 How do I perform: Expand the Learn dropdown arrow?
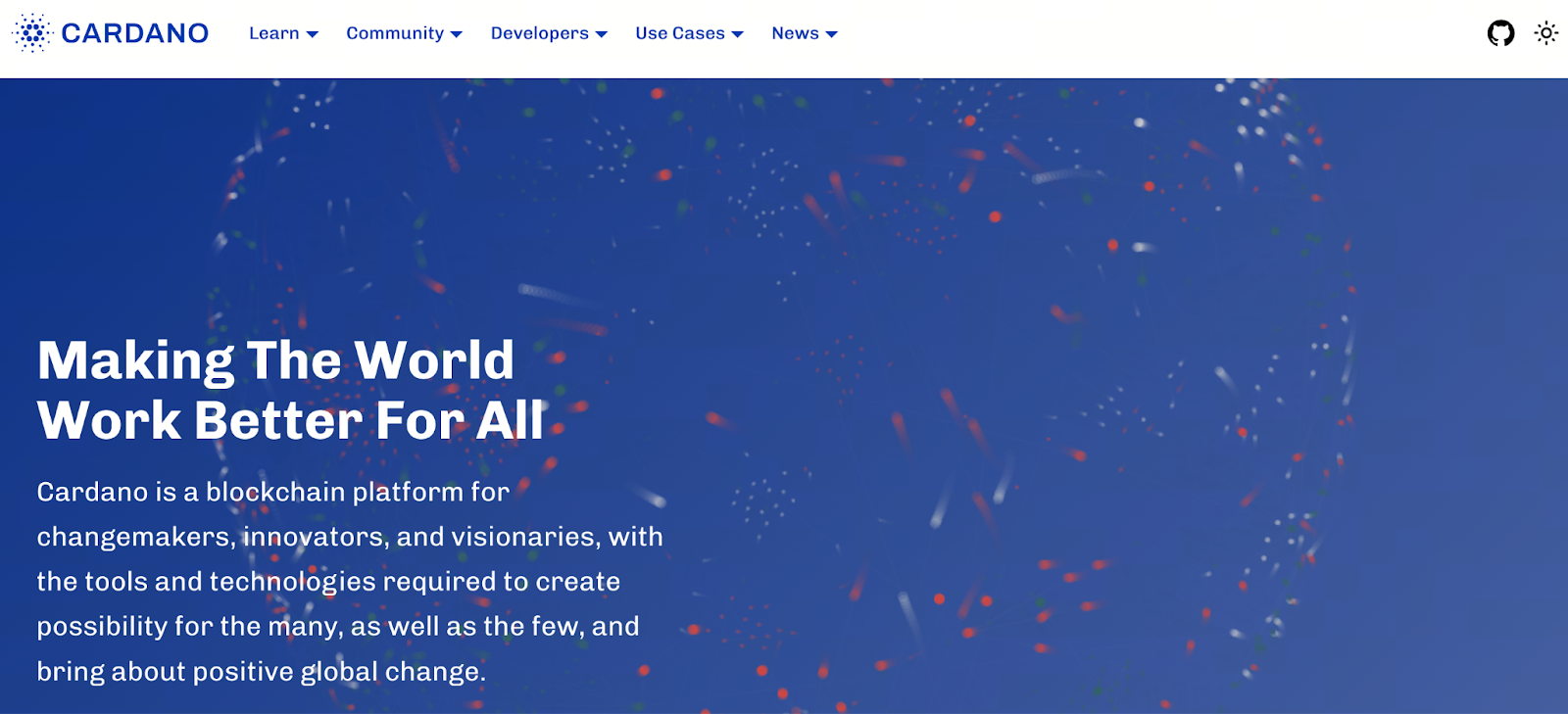pyautogui.click(x=313, y=34)
